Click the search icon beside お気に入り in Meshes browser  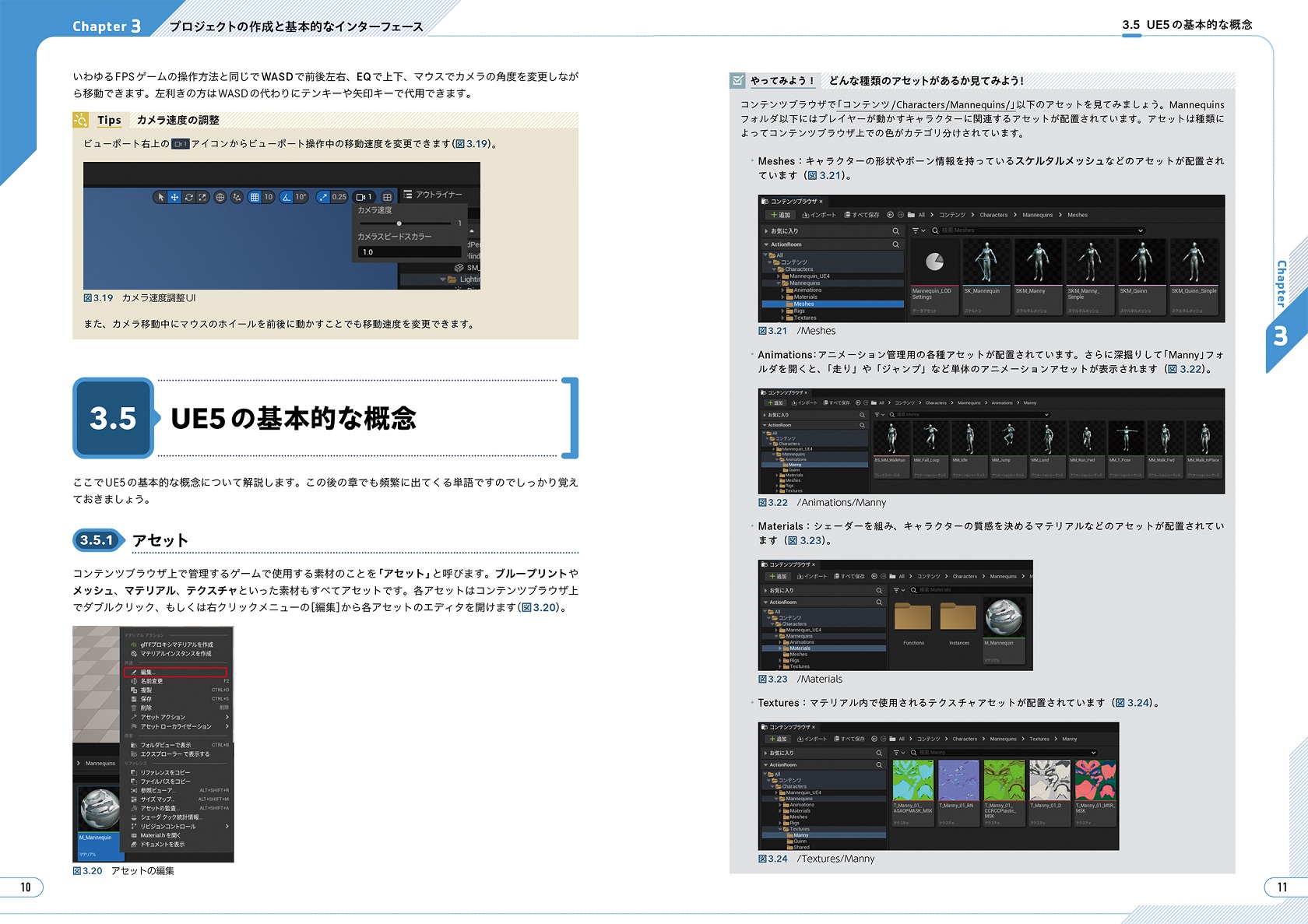pos(895,231)
